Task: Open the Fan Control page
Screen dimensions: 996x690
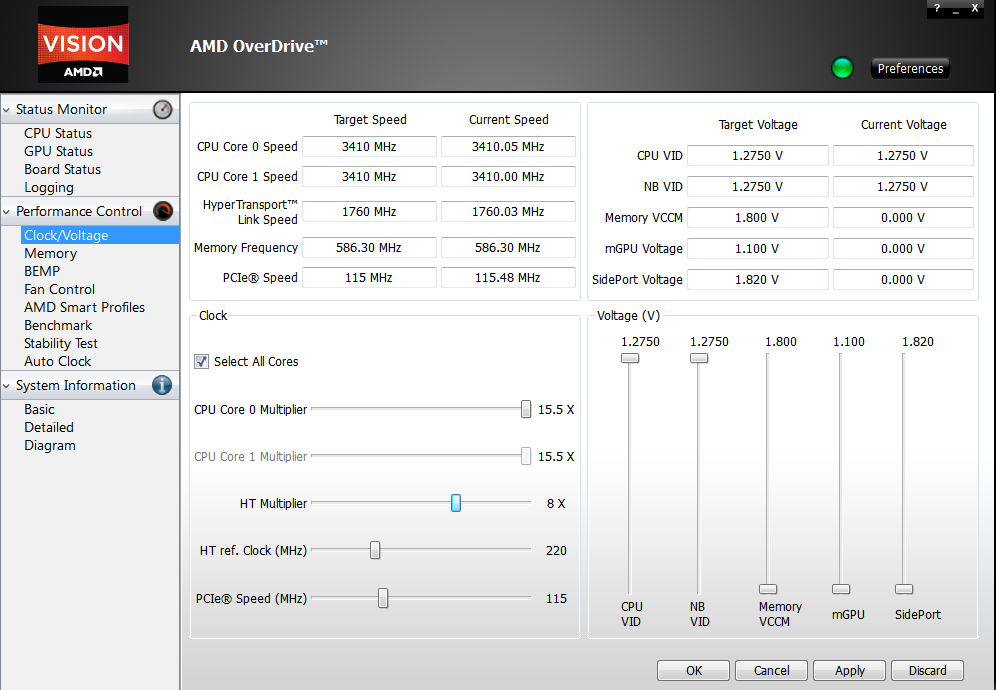Action: pyautogui.click(x=59, y=289)
